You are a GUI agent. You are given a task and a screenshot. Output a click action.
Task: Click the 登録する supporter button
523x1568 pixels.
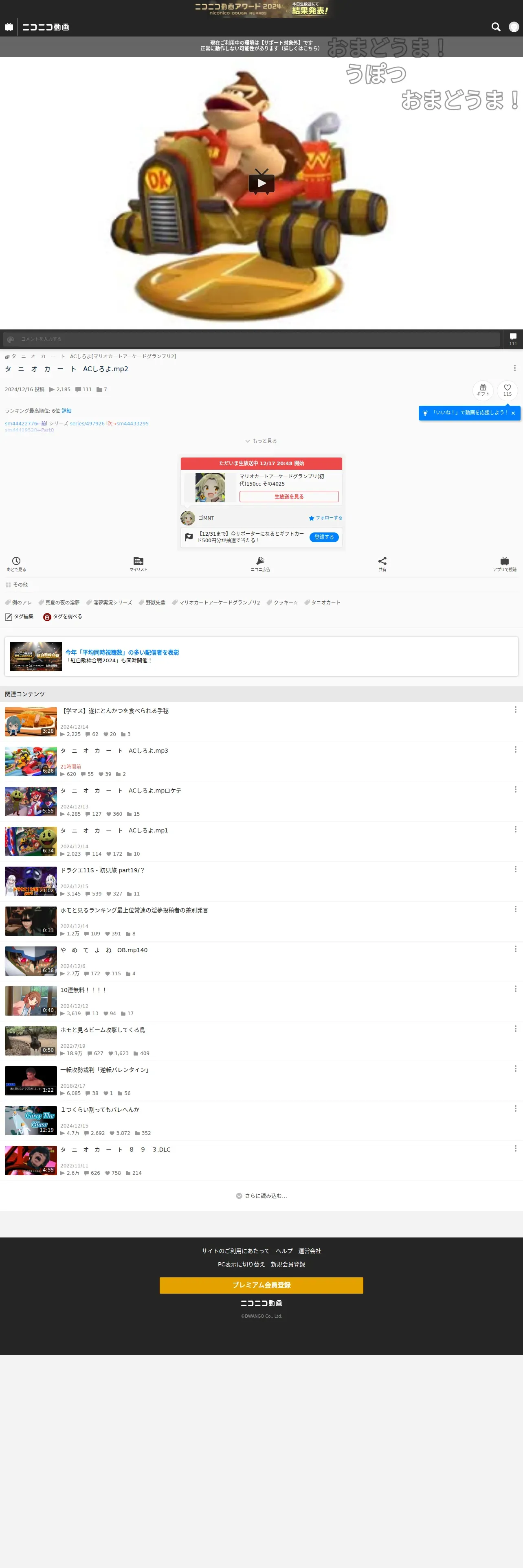(x=324, y=537)
